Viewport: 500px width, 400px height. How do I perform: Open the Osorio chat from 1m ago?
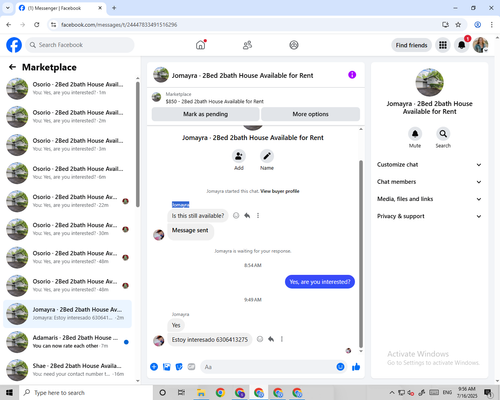pyautogui.click(x=67, y=88)
